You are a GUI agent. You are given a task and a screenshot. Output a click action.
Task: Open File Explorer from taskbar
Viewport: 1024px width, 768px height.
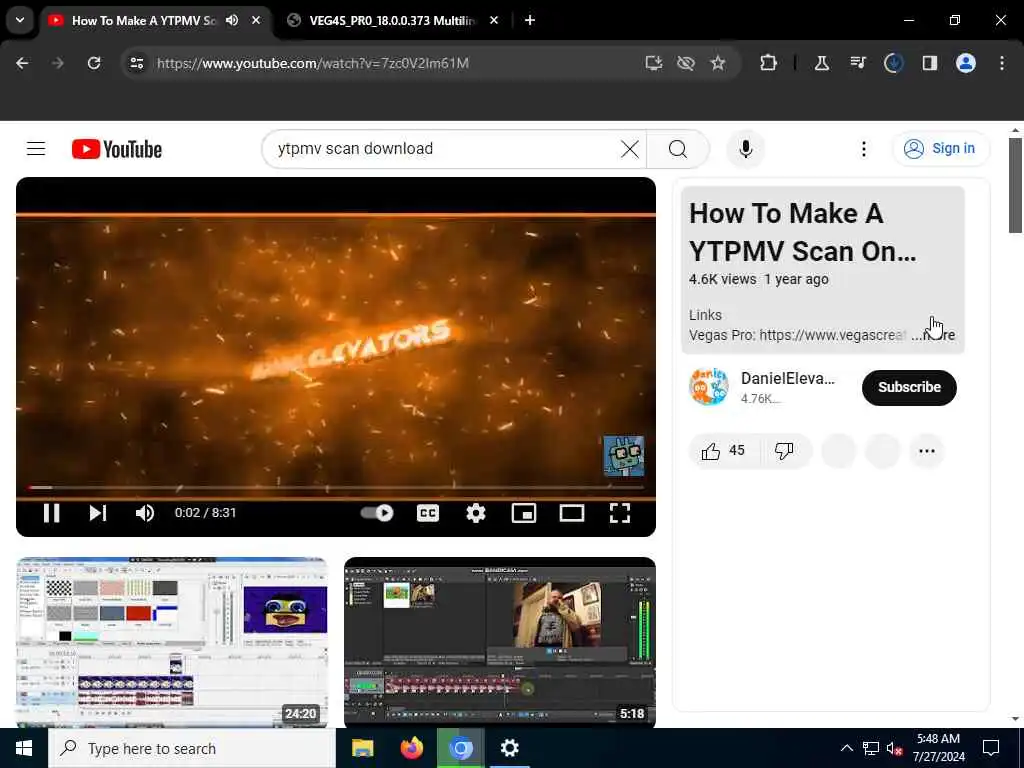click(x=362, y=748)
